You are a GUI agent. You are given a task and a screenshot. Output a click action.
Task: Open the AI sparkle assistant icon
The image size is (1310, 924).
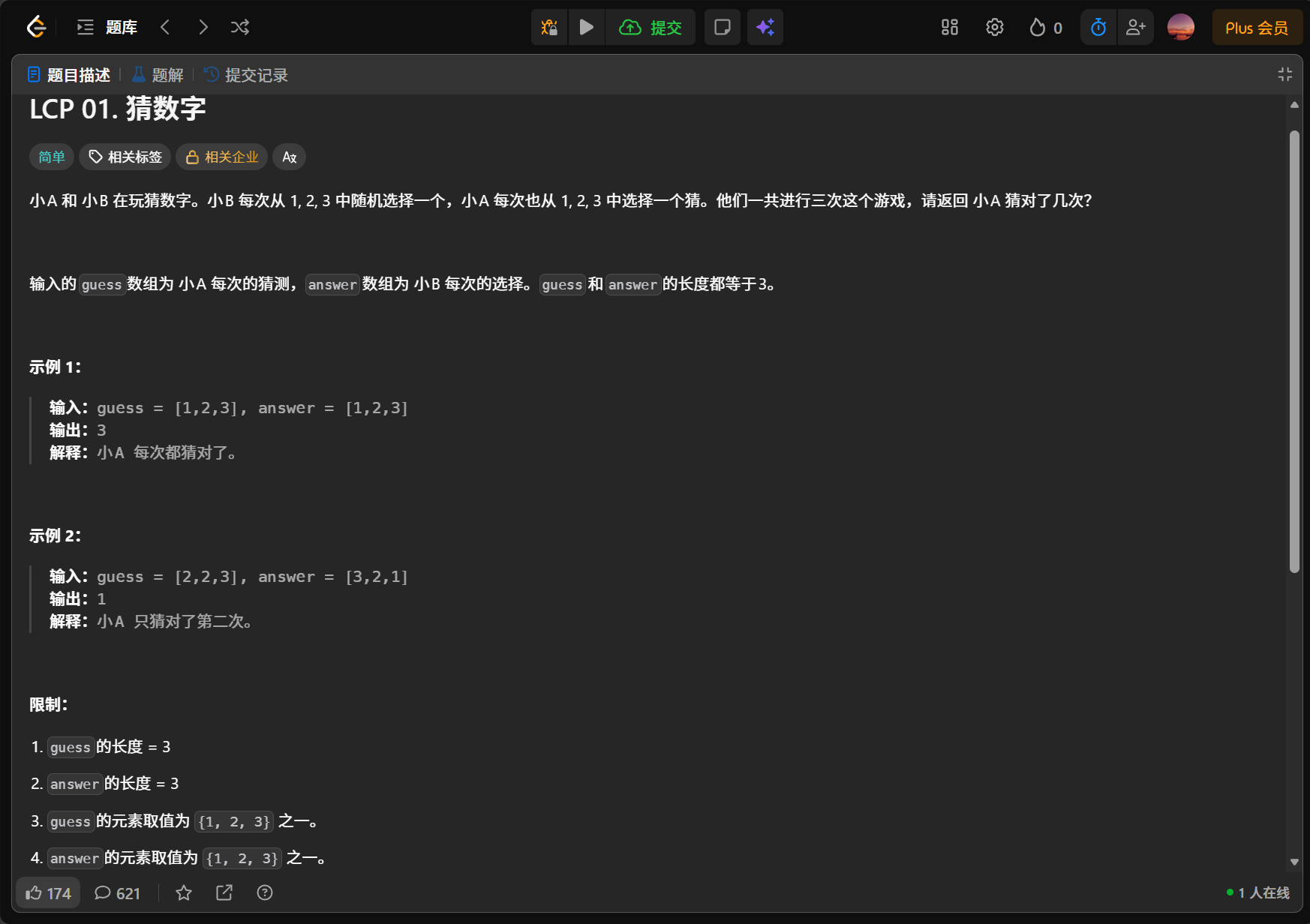pos(765,28)
